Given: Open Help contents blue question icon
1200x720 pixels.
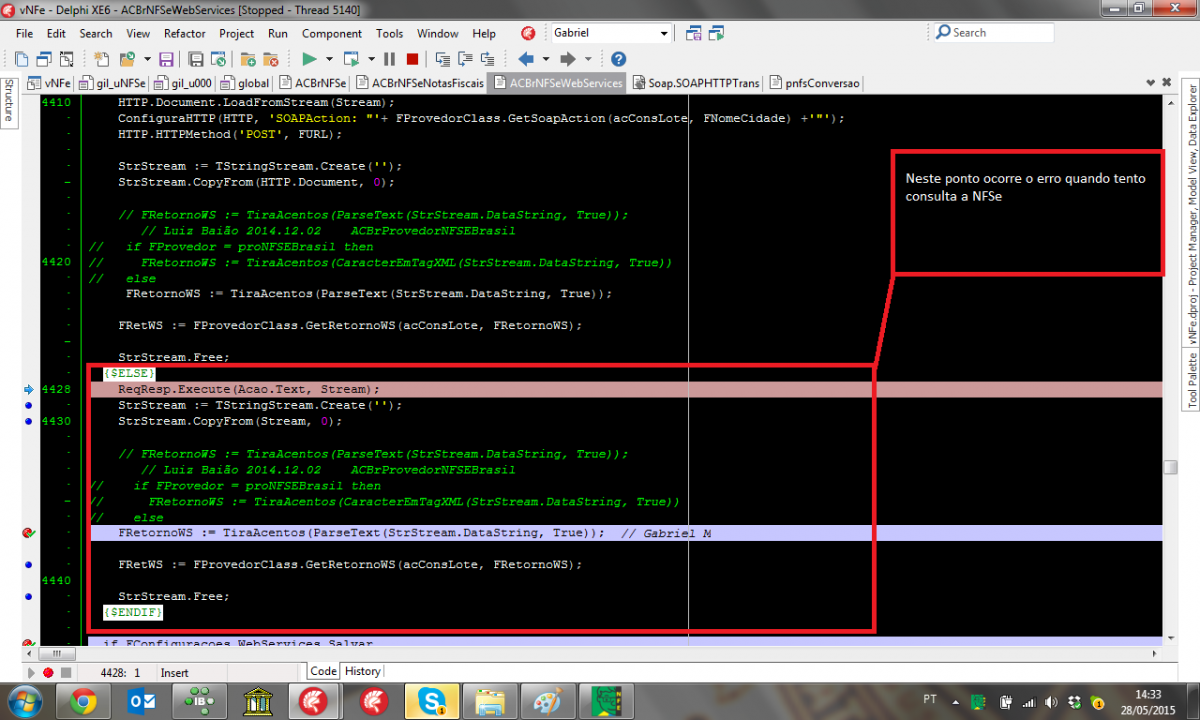Looking at the screenshot, I should (618, 59).
